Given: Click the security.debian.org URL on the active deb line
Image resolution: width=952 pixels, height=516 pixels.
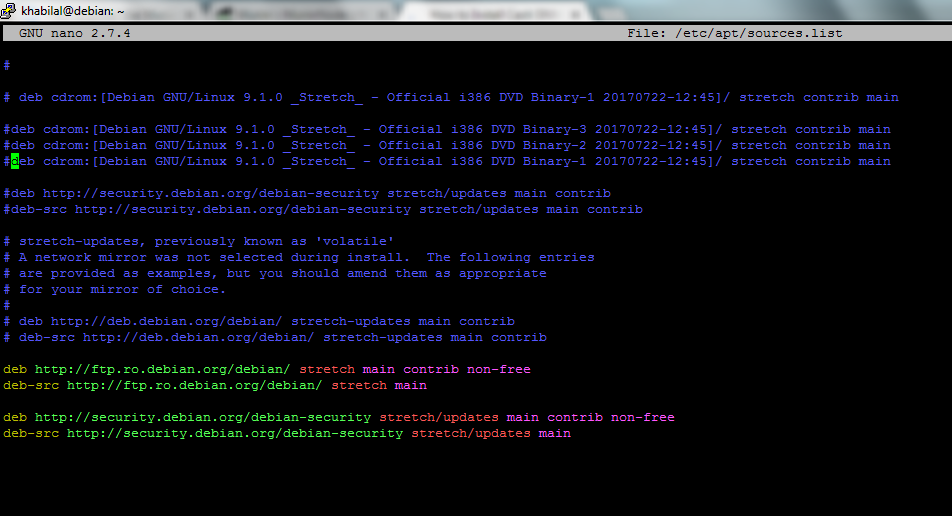Looking at the screenshot, I should tap(203, 418).
